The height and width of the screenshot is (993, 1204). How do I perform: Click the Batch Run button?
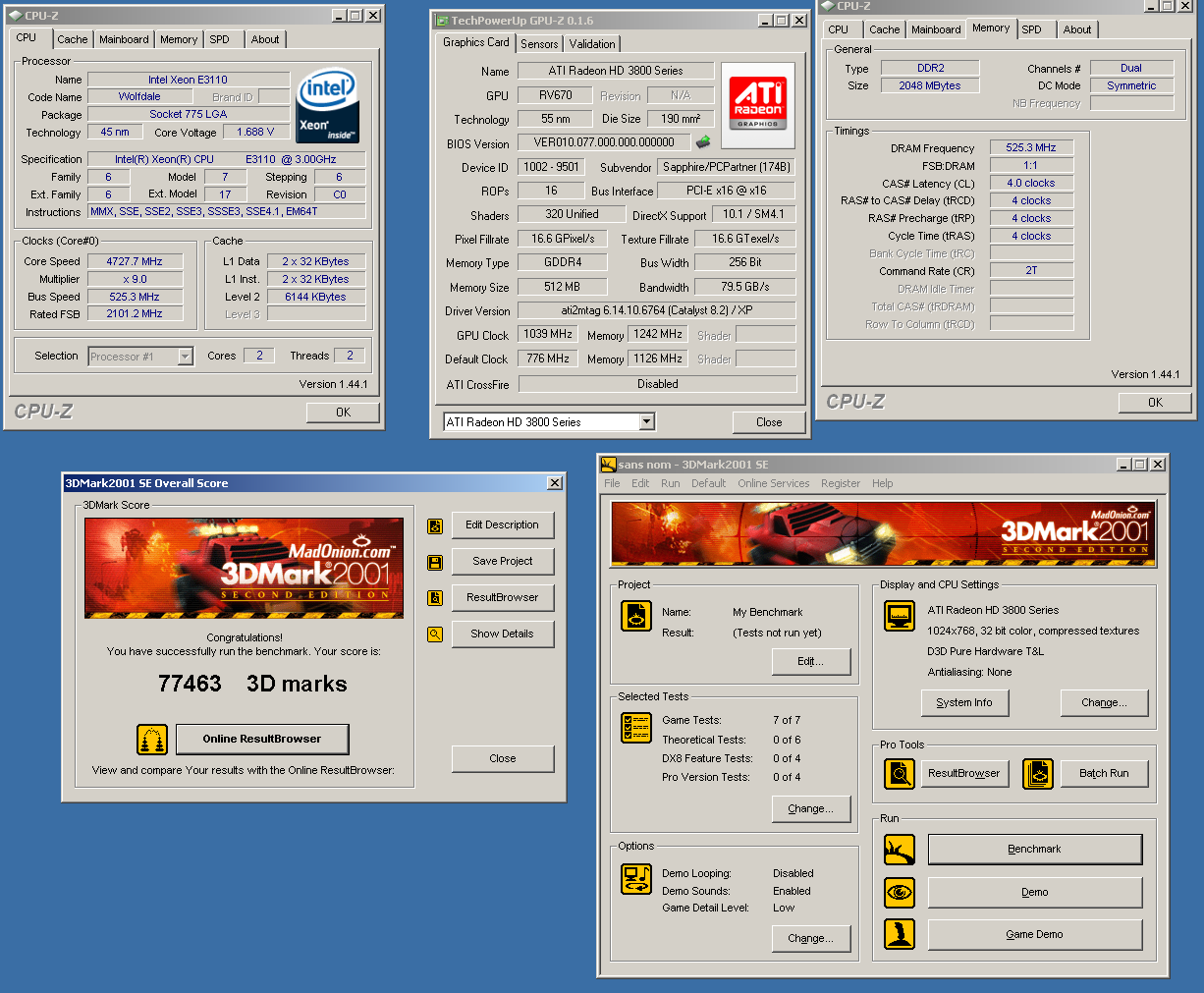(x=1104, y=774)
